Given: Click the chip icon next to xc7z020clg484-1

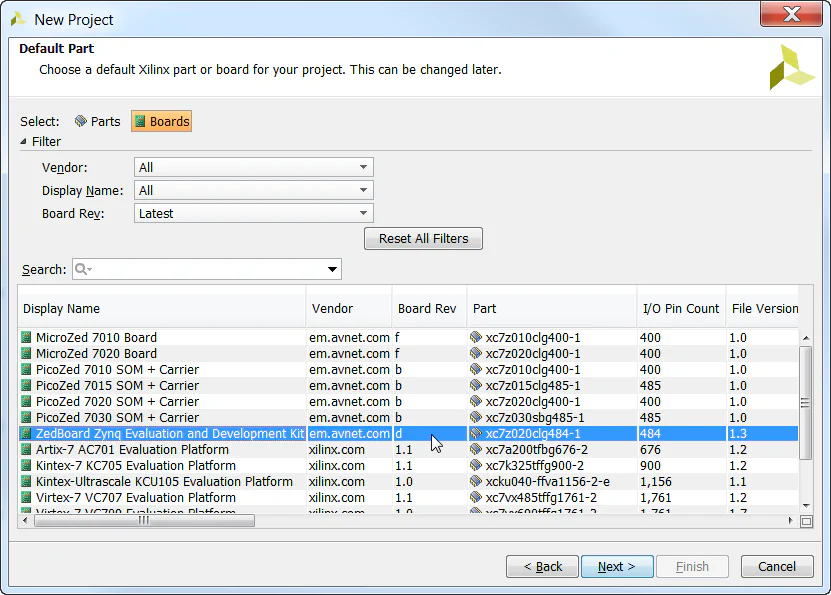Looking at the screenshot, I should click(x=477, y=434).
